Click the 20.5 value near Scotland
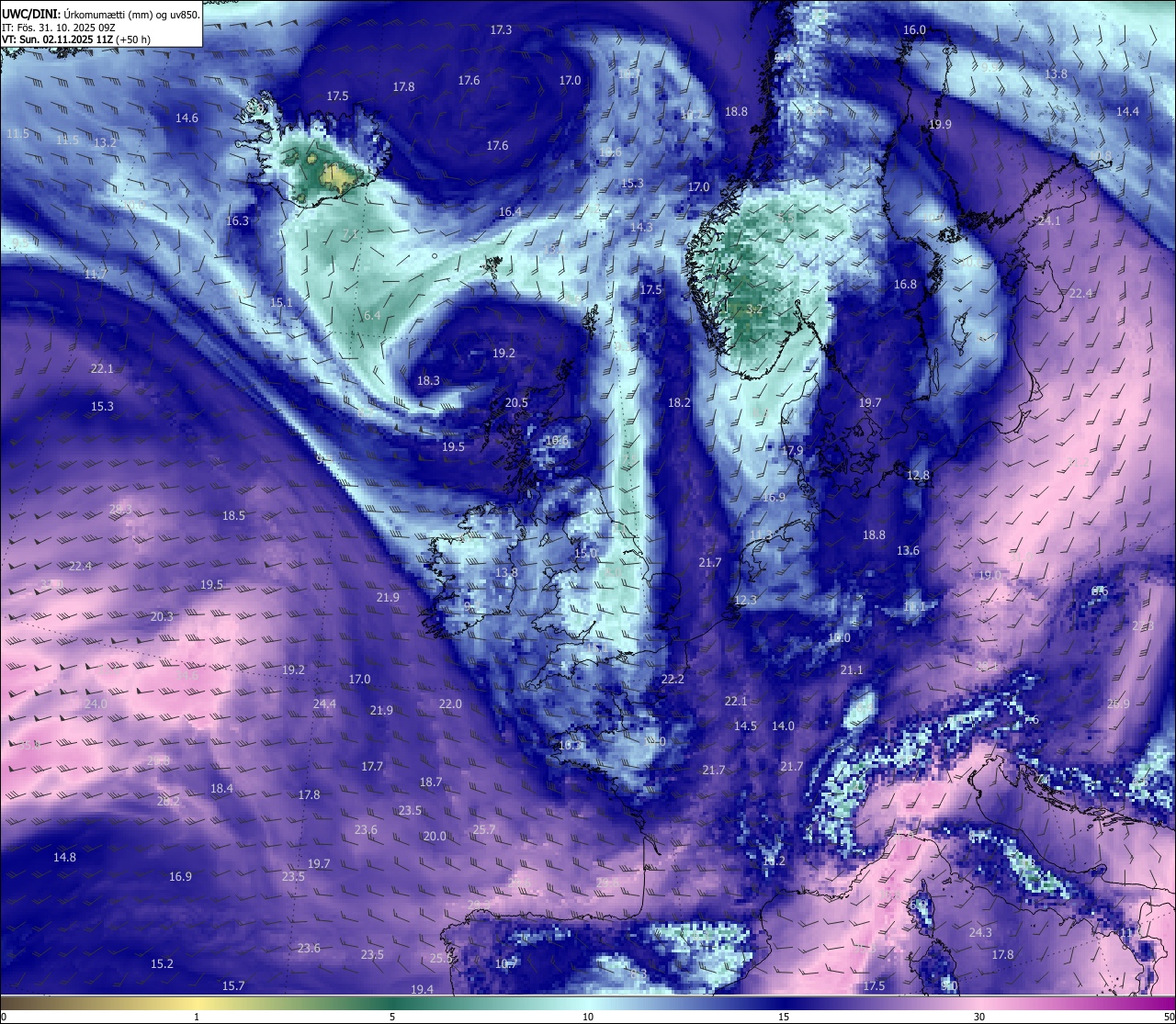 pyautogui.click(x=516, y=403)
